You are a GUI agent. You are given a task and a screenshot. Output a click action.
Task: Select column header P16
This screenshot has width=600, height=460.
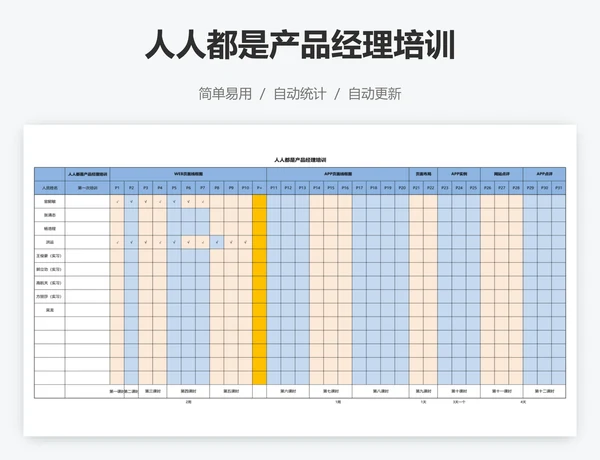345,188
